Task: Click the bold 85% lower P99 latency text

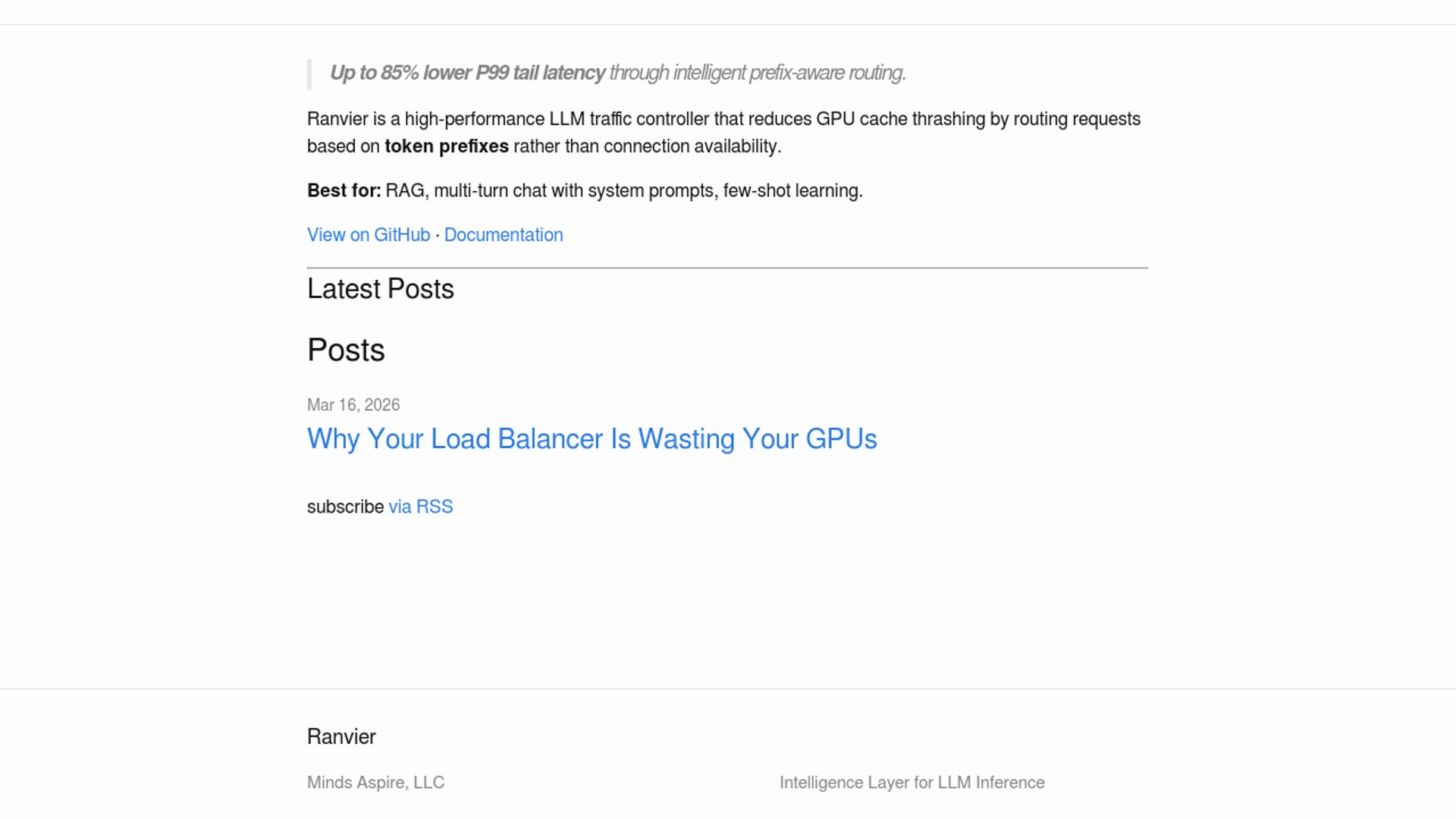Action: click(x=467, y=73)
